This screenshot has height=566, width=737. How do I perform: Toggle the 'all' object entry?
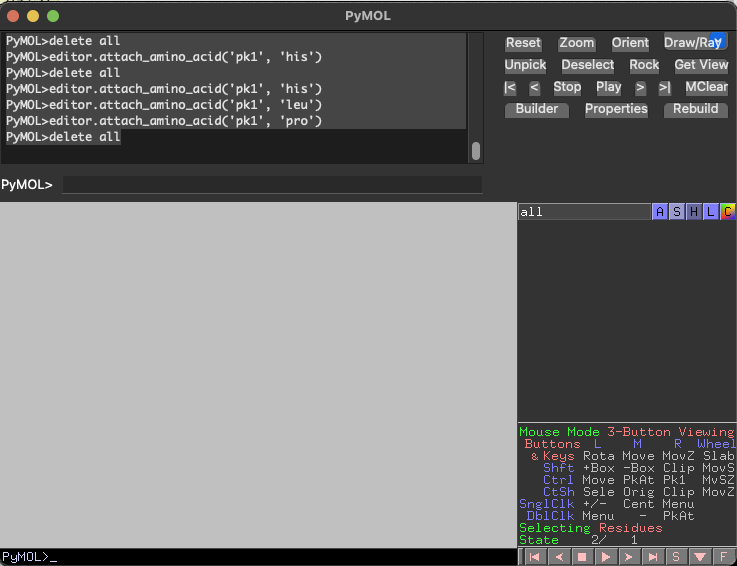(584, 212)
